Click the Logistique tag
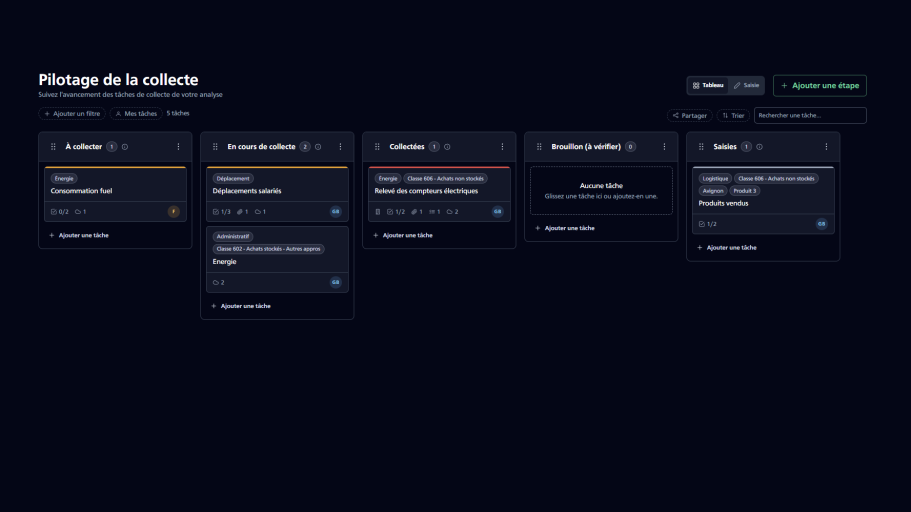Image resolution: width=911 pixels, height=512 pixels. click(715, 179)
